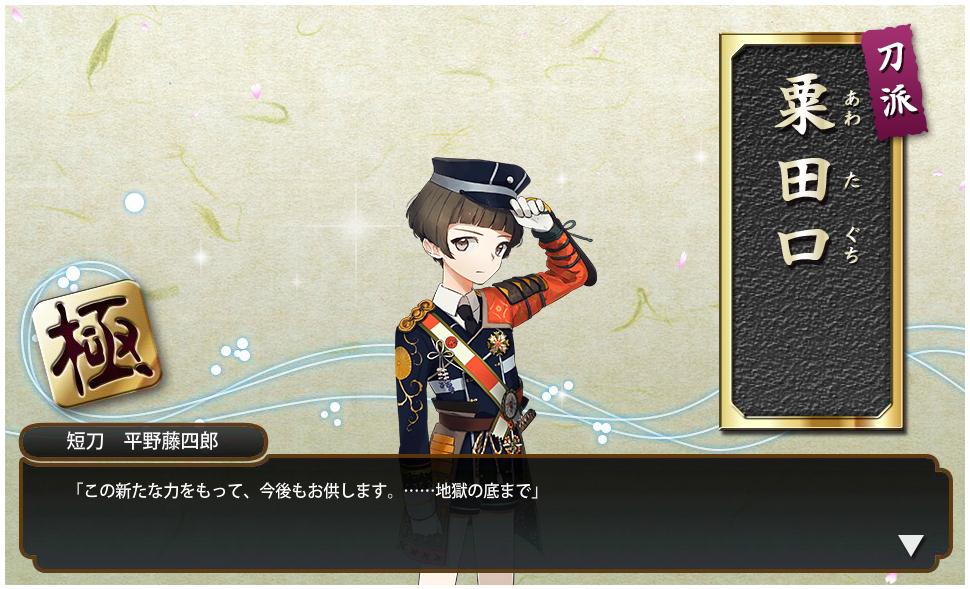Click the 粟 kanji on the plaque
The image size is (970, 589).
pyautogui.click(x=804, y=106)
